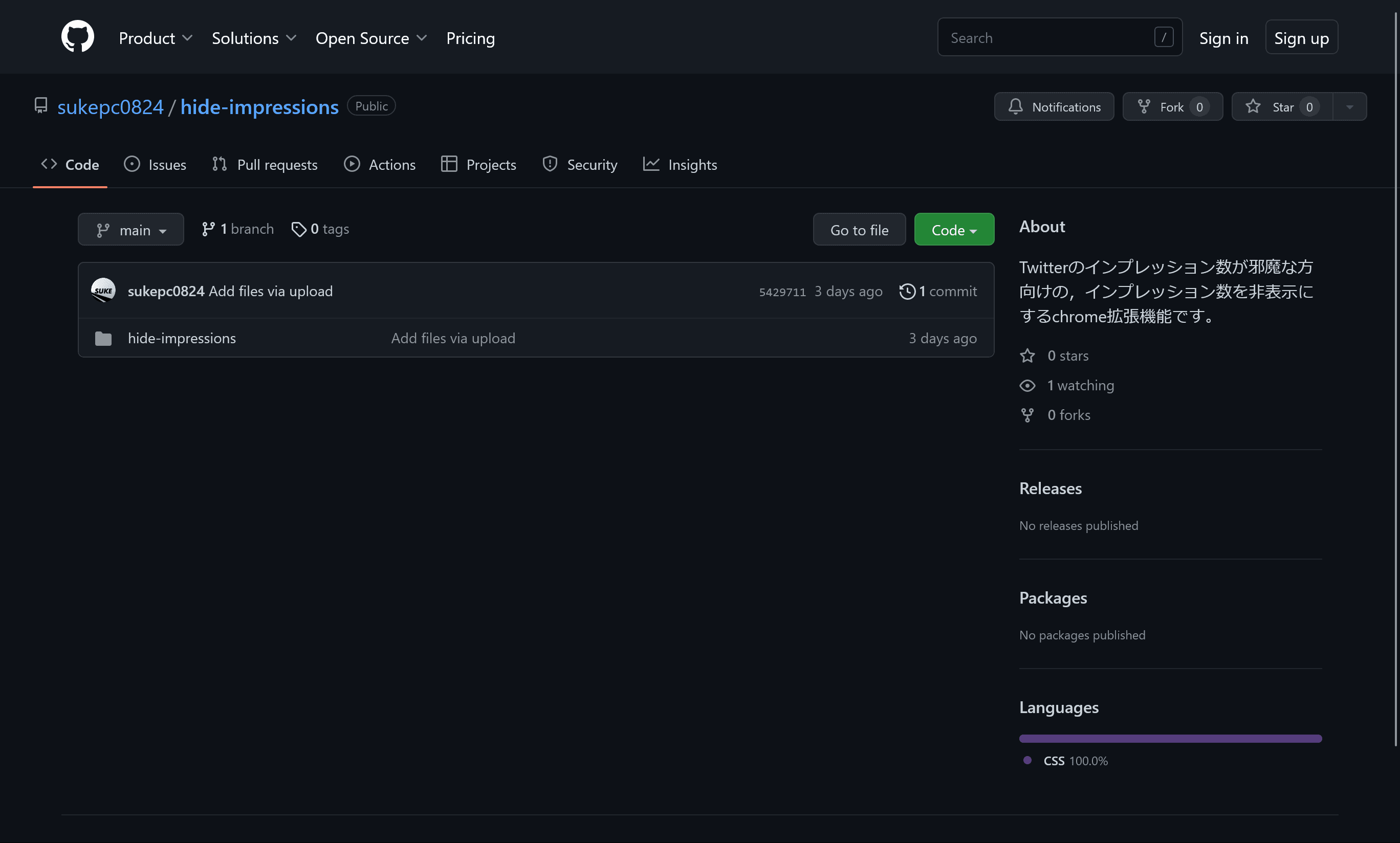Click the "3 days ago" commit timestamp
This screenshot has width=1400, height=843.
click(x=848, y=292)
